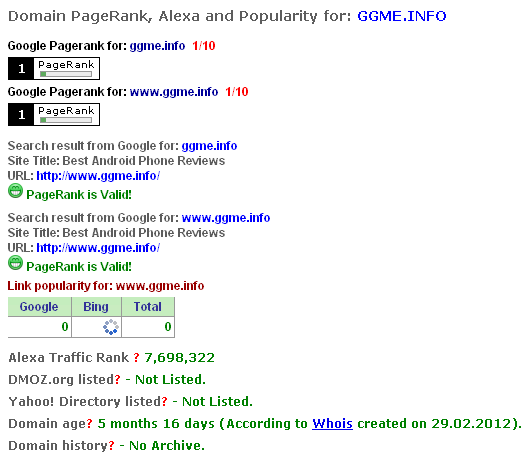529x460 pixels.
Task: Click the Total count value 0
Action: pyautogui.click(x=168, y=327)
